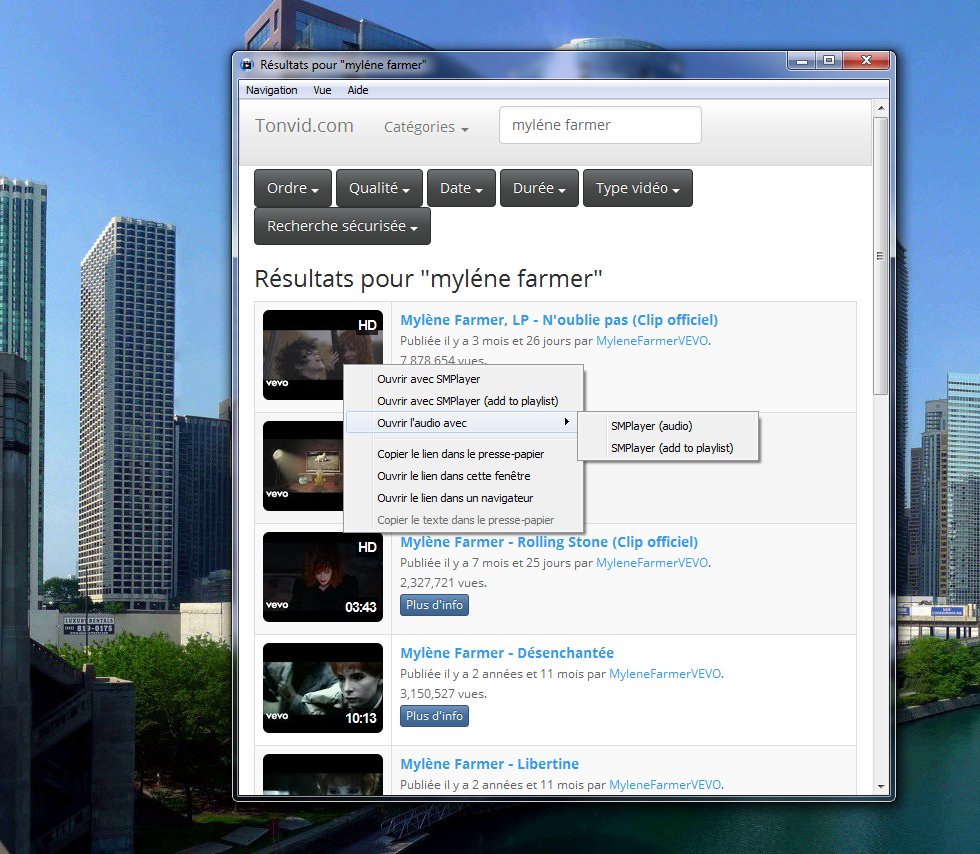Visit MyleneFarmerVEVO channel on Libertine result
This screenshot has width=980, height=854.
[x=665, y=785]
